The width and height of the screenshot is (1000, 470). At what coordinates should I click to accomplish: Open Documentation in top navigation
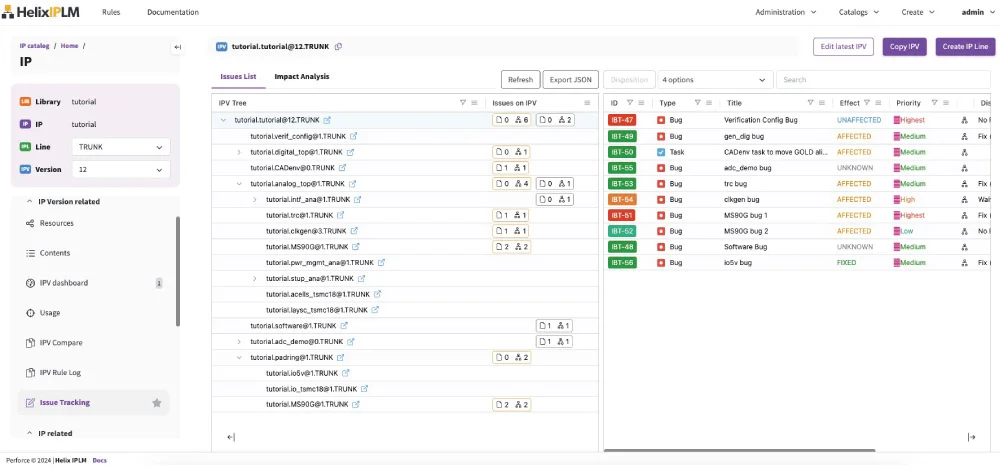(173, 12)
